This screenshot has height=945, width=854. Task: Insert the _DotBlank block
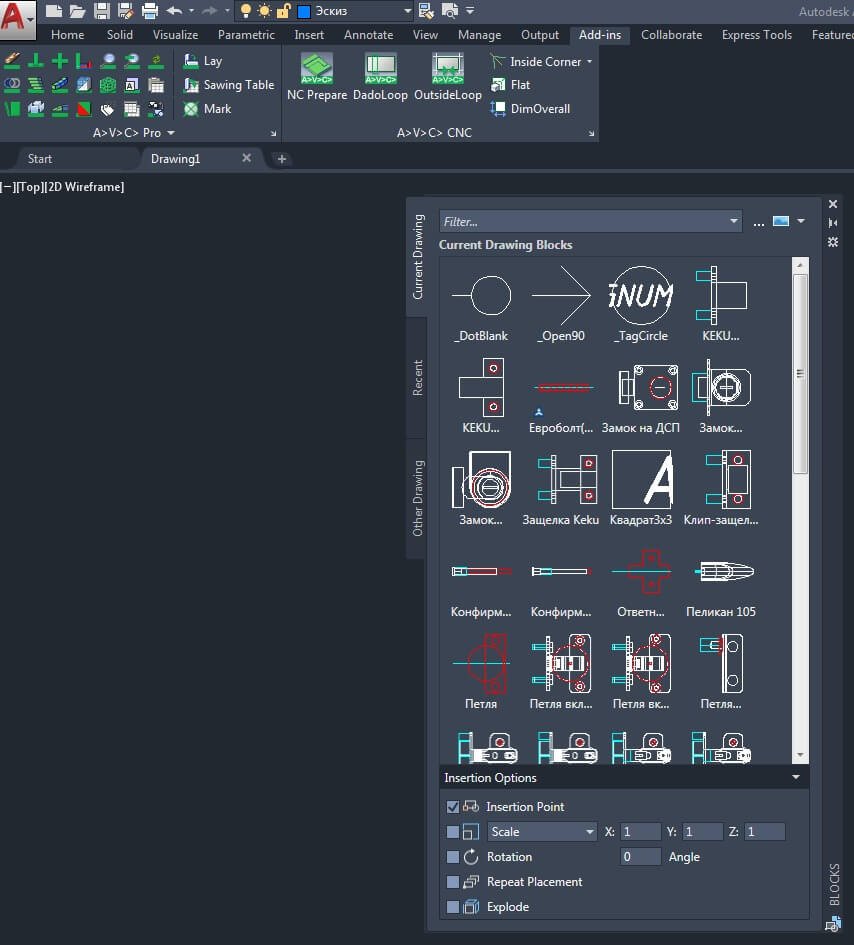tap(481, 304)
